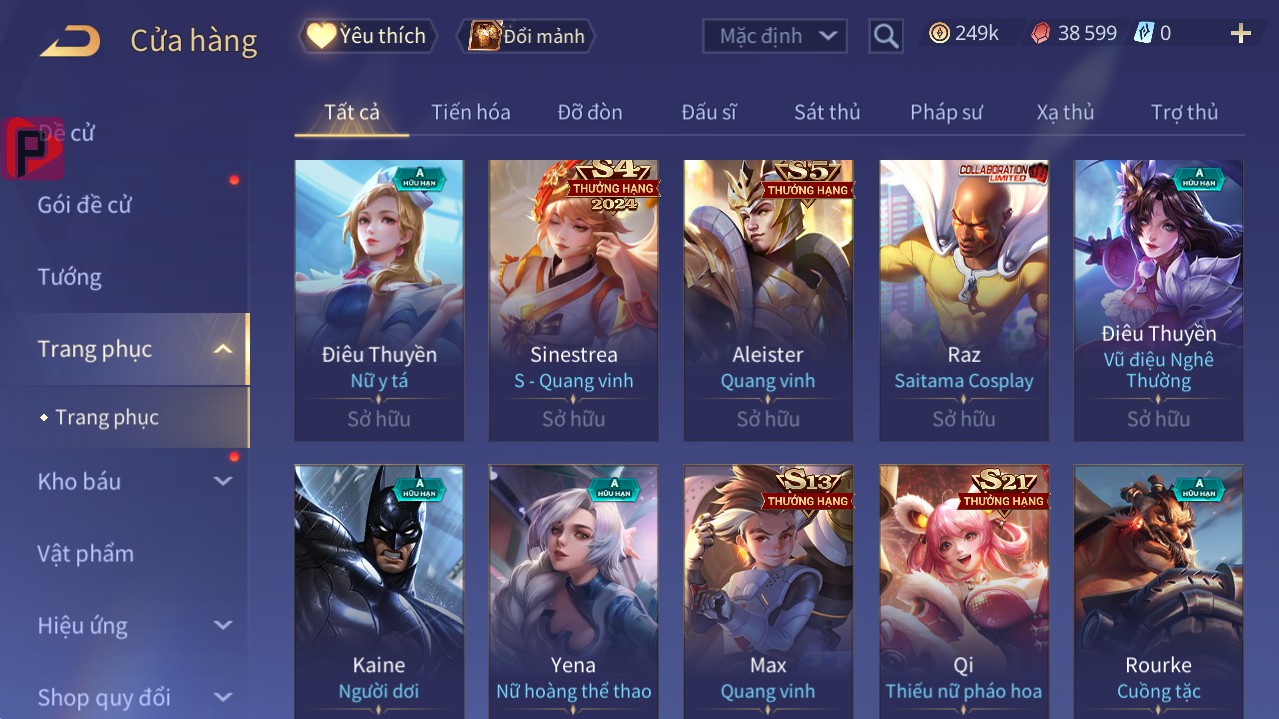Click the red gem currency icon
The image size is (1279, 719).
(x=1041, y=33)
